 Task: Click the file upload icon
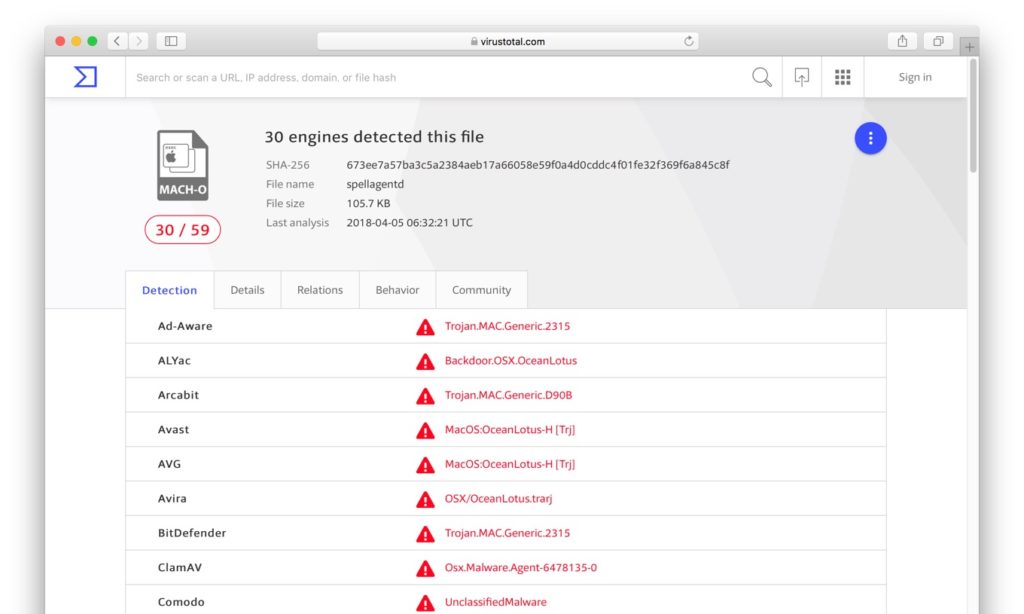[x=801, y=76]
